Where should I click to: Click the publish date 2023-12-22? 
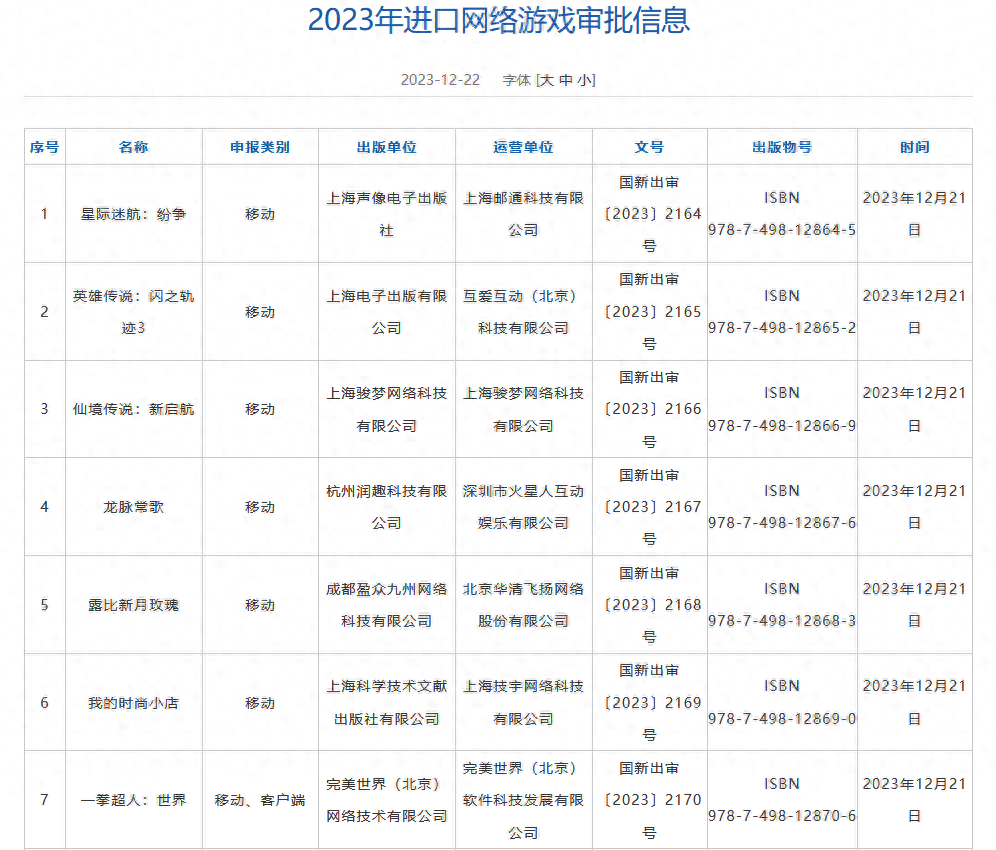(440, 80)
